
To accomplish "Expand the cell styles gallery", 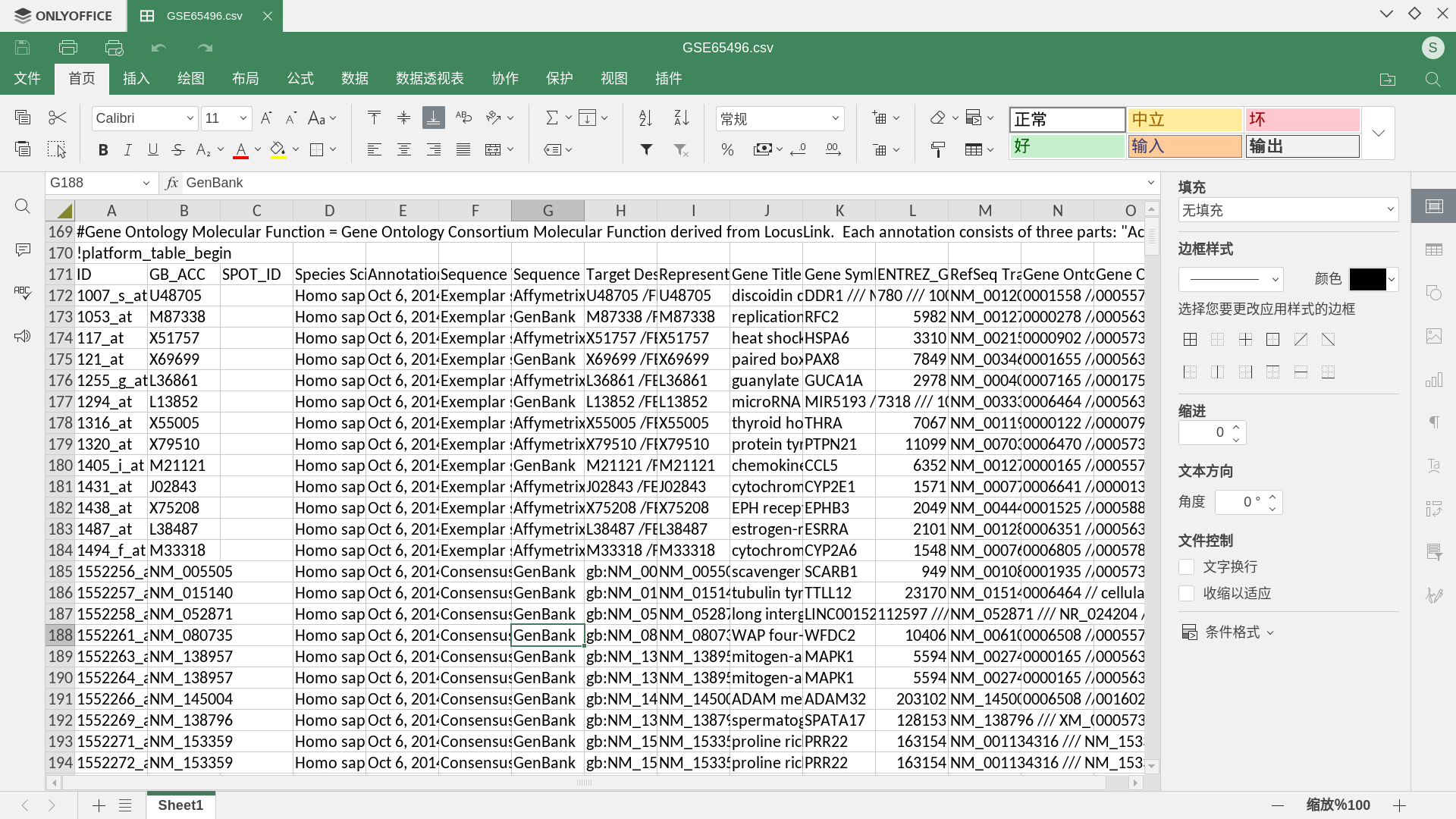I will [x=1379, y=133].
